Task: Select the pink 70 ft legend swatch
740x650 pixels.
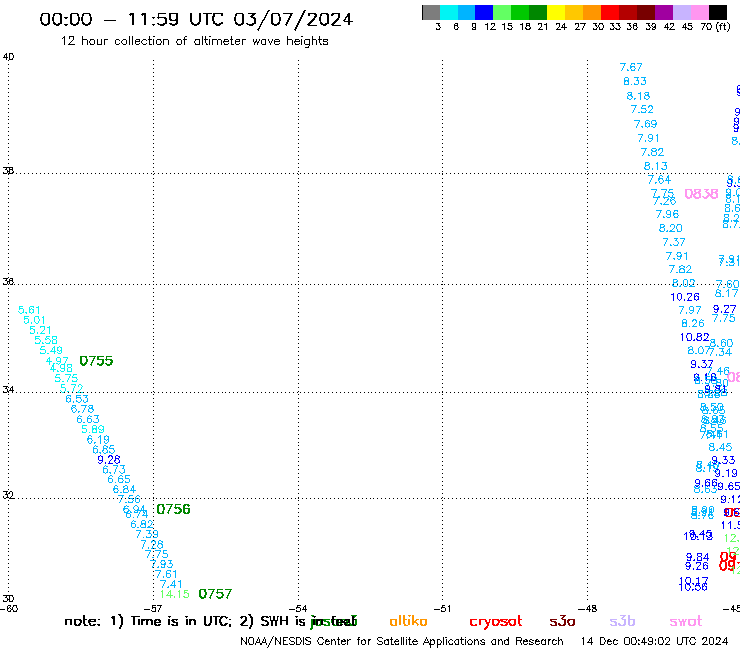Action: [x=699, y=12]
